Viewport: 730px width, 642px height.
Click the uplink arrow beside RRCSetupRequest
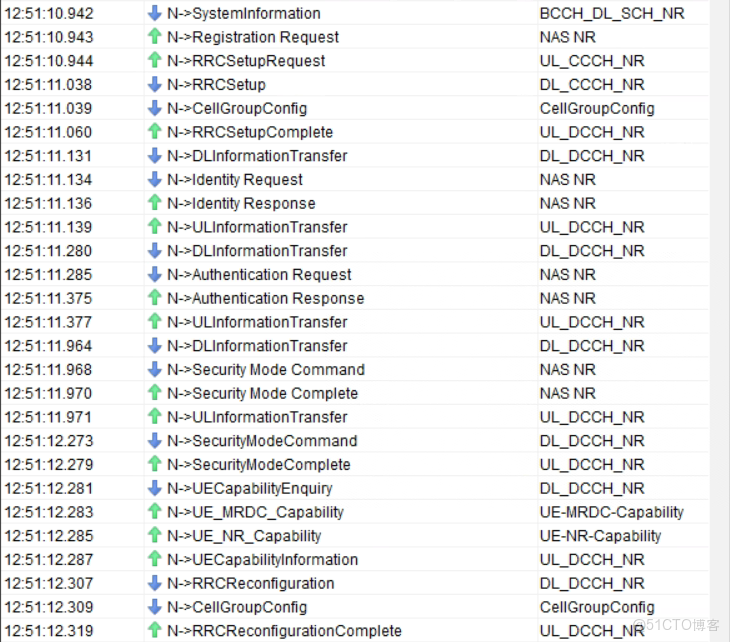[x=155, y=61]
